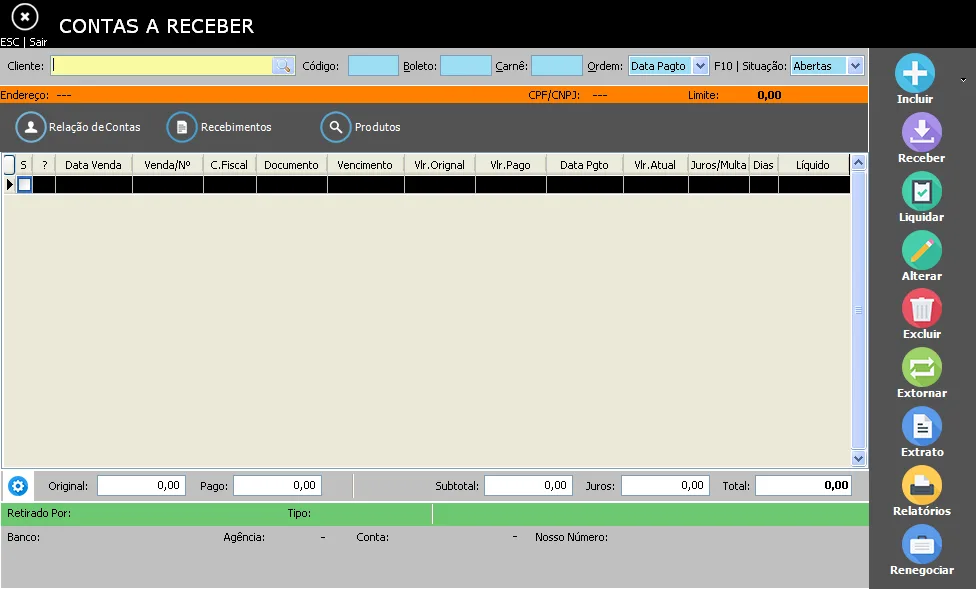Open the Receber download icon

tap(921, 132)
